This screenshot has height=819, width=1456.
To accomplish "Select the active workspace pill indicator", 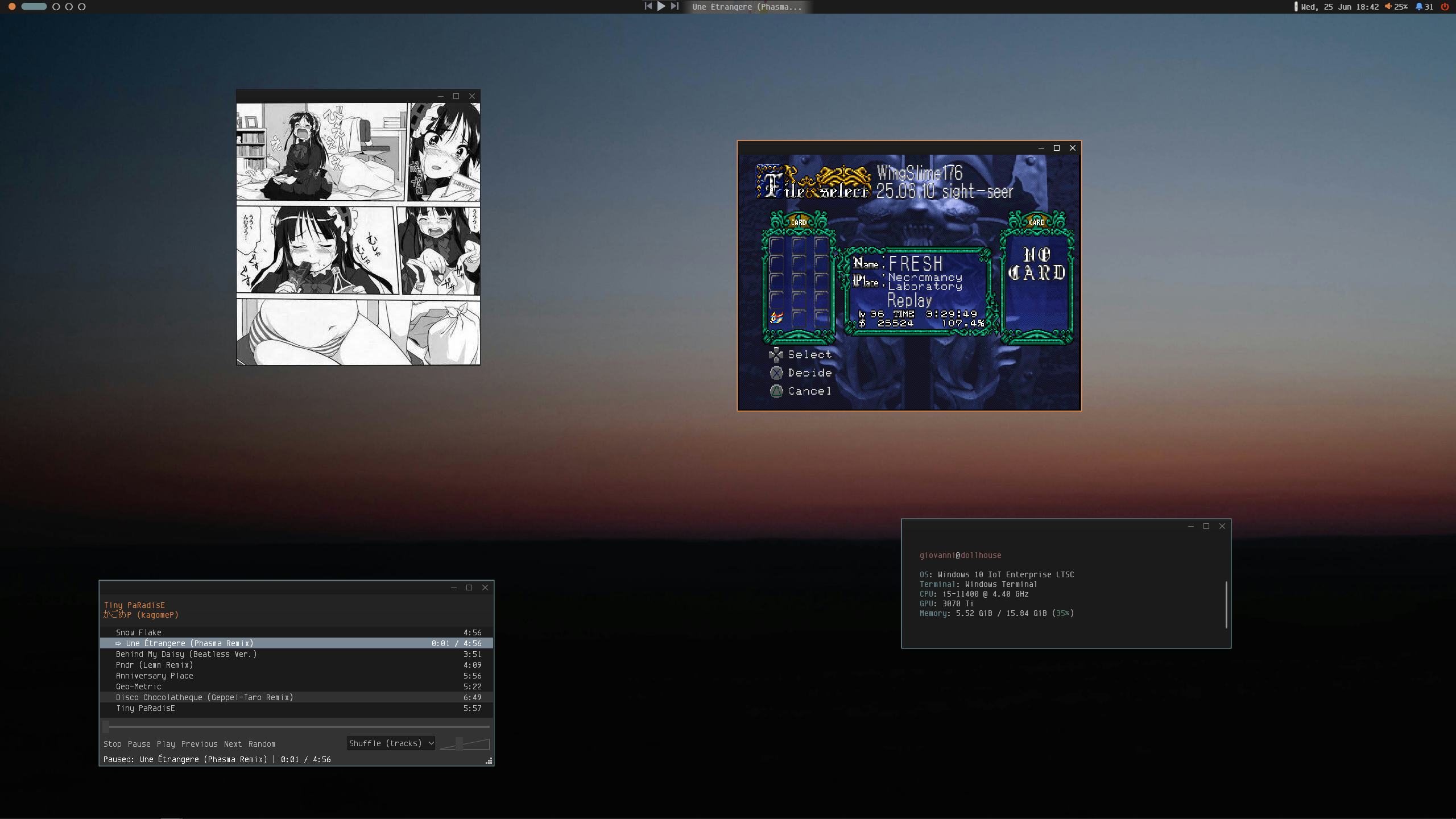I will click(x=34, y=7).
